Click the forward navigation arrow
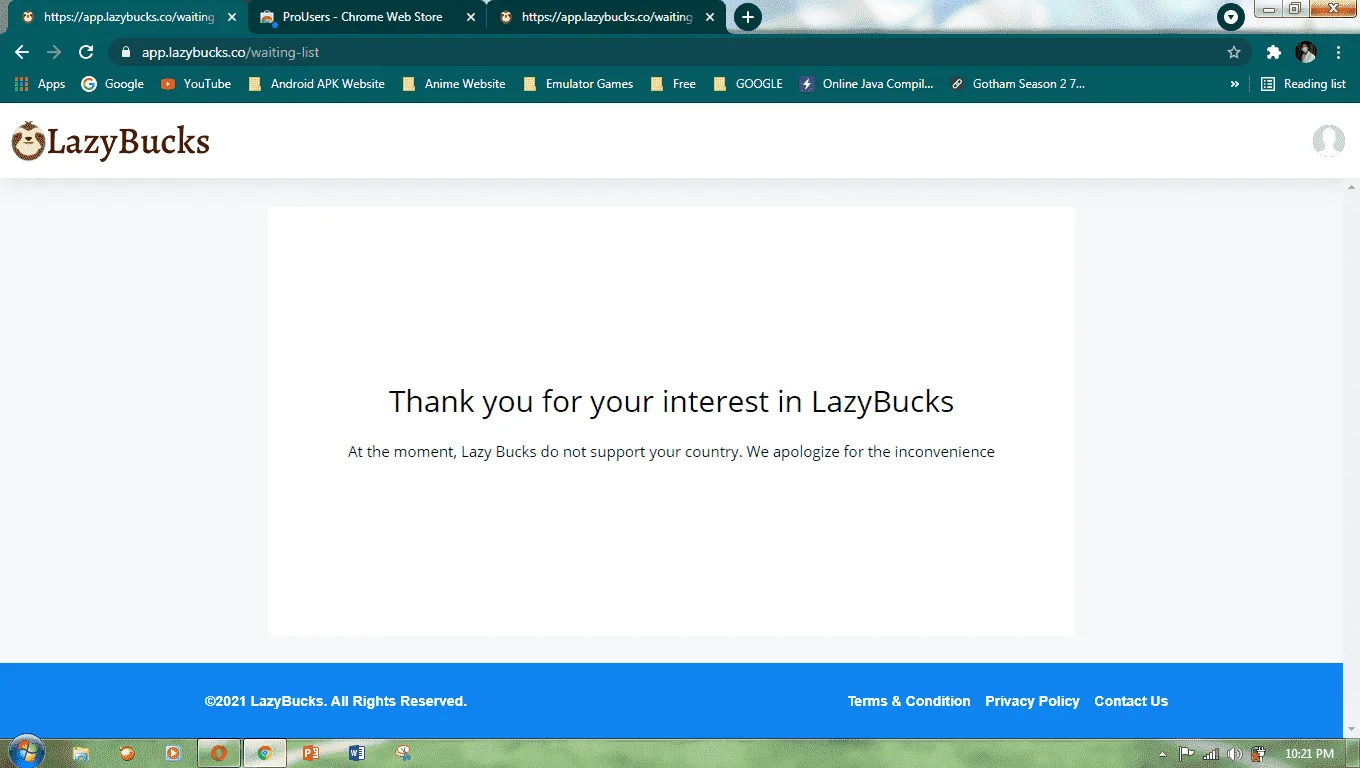 tap(54, 52)
